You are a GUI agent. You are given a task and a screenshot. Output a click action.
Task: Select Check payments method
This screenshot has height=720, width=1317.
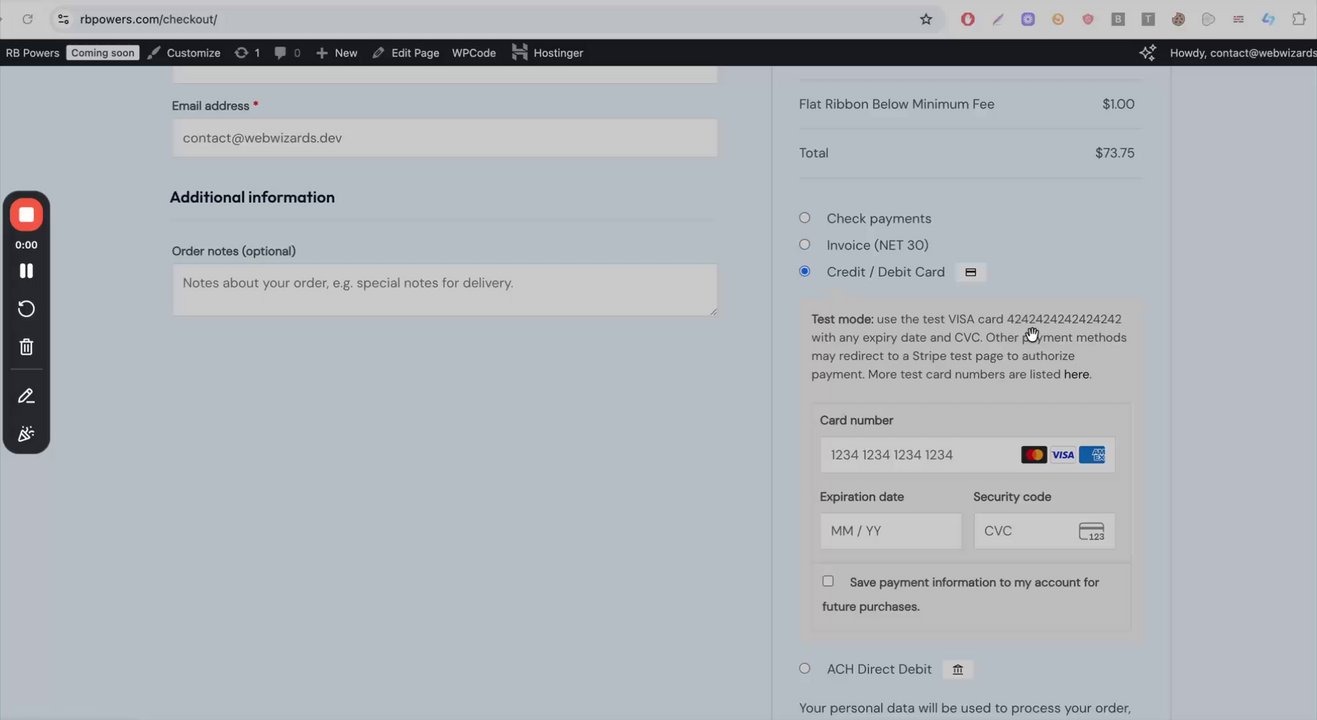click(x=805, y=218)
